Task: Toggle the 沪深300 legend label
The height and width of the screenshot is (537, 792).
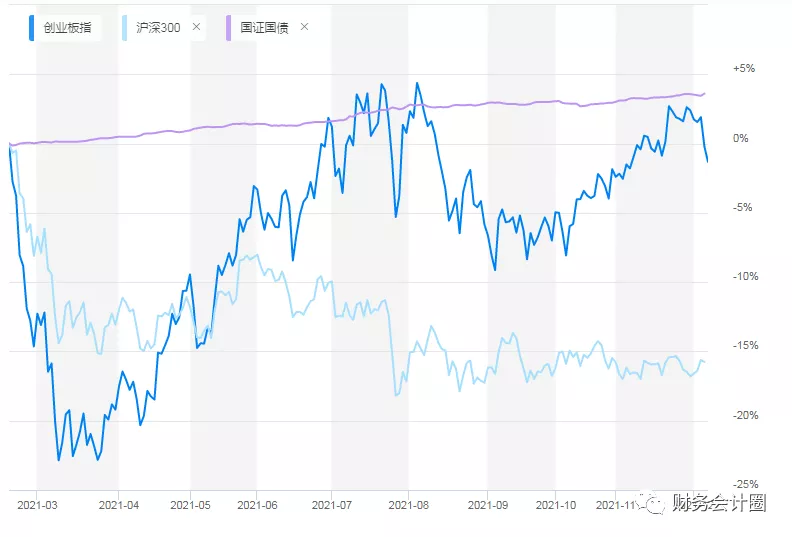Action: point(158,27)
